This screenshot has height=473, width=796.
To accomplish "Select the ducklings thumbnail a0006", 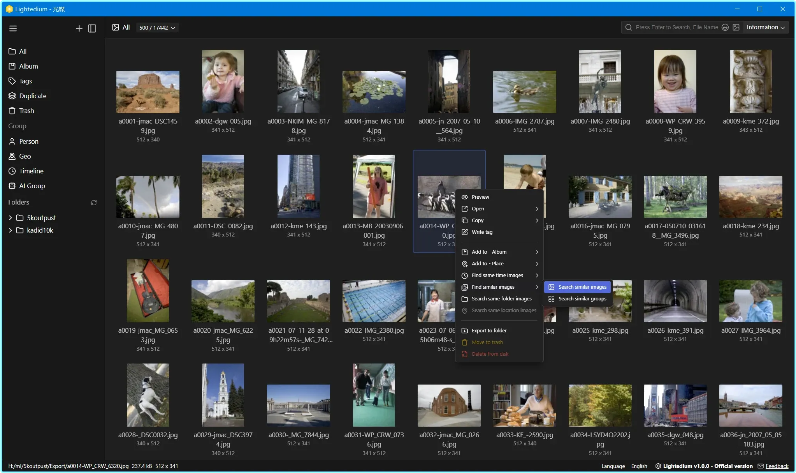I will [524, 92].
